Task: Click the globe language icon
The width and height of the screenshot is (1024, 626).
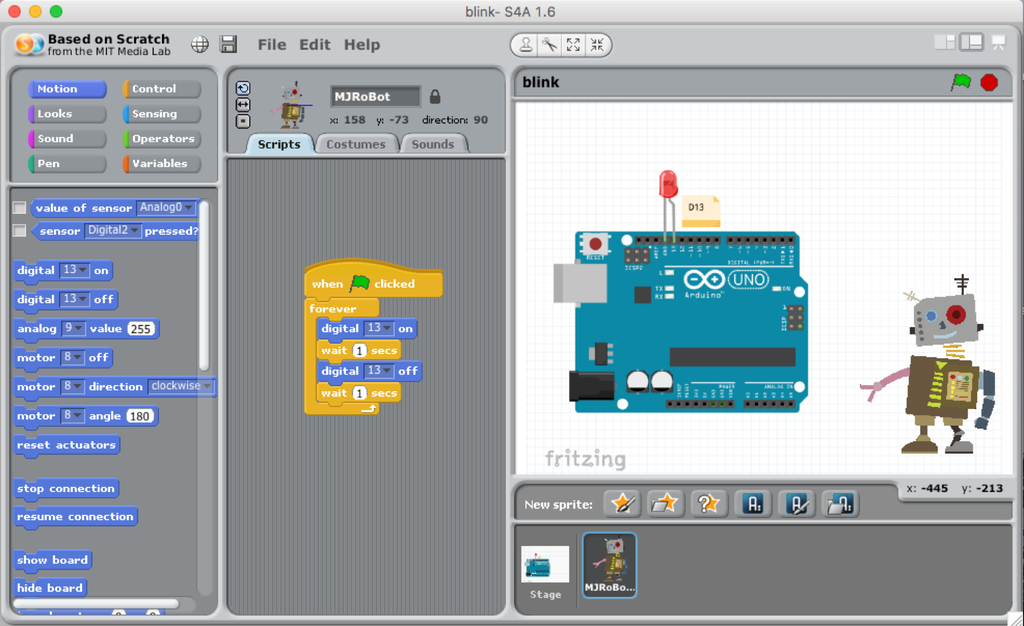Action: point(200,44)
